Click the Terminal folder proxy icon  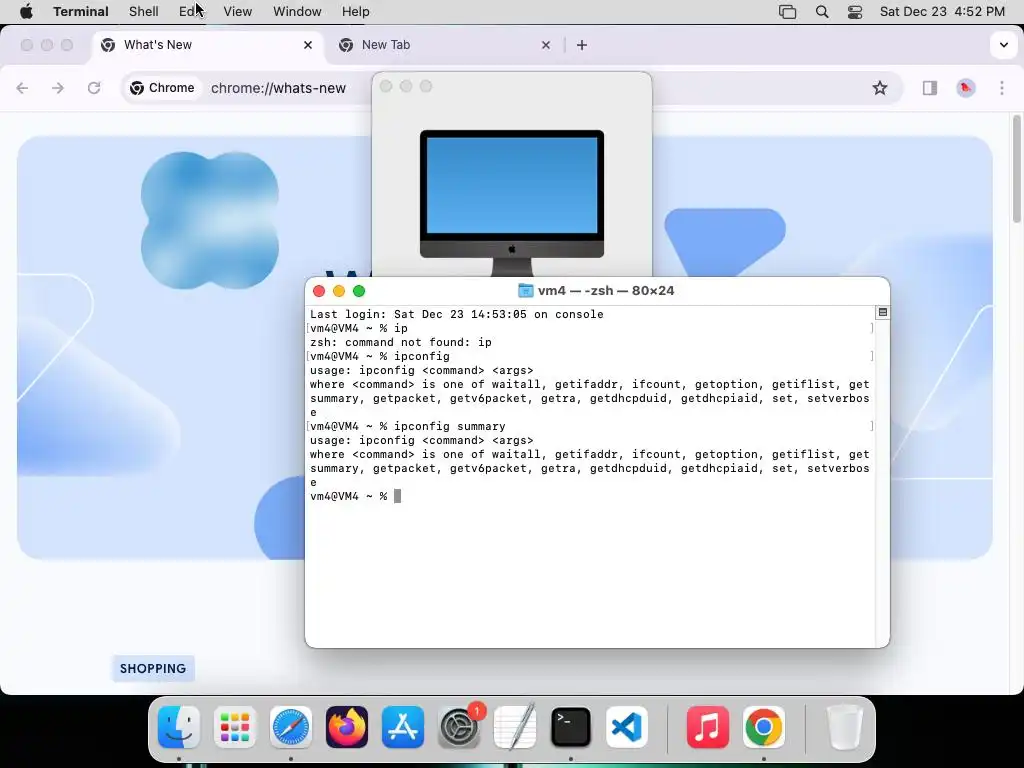(x=525, y=291)
